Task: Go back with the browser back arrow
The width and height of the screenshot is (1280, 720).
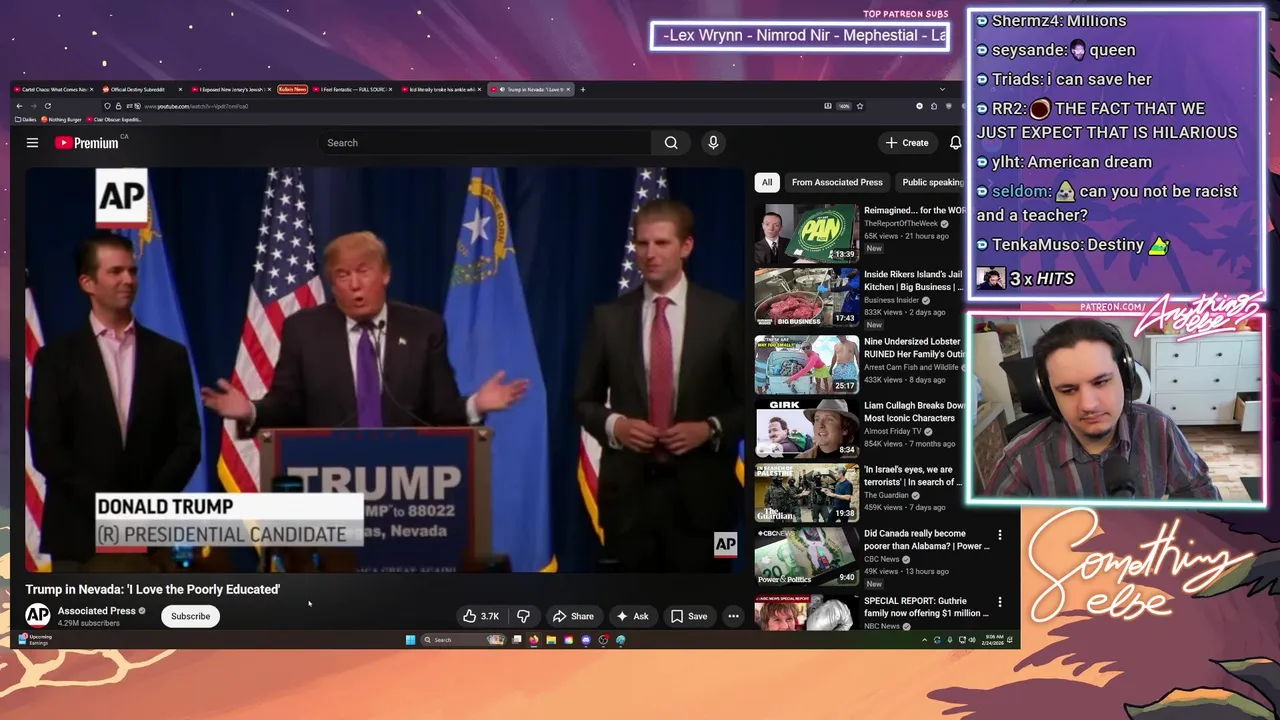Action: [19, 106]
